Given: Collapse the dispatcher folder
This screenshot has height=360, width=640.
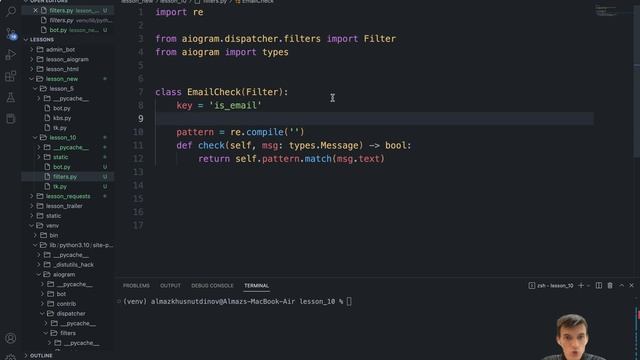Looking at the screenshot, I should coord(71,314).
